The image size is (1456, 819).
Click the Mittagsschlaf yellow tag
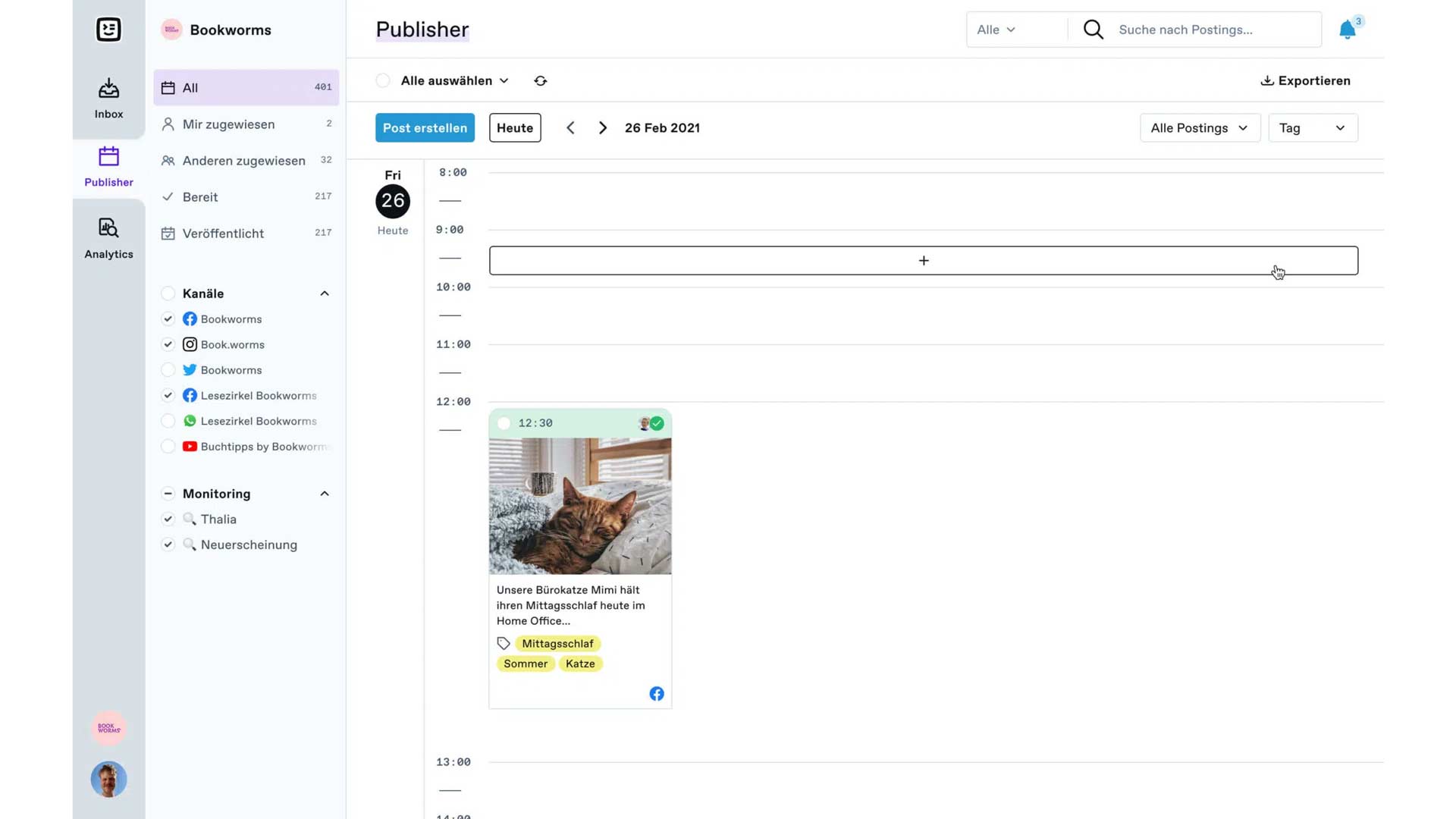[x=557, y=644]
